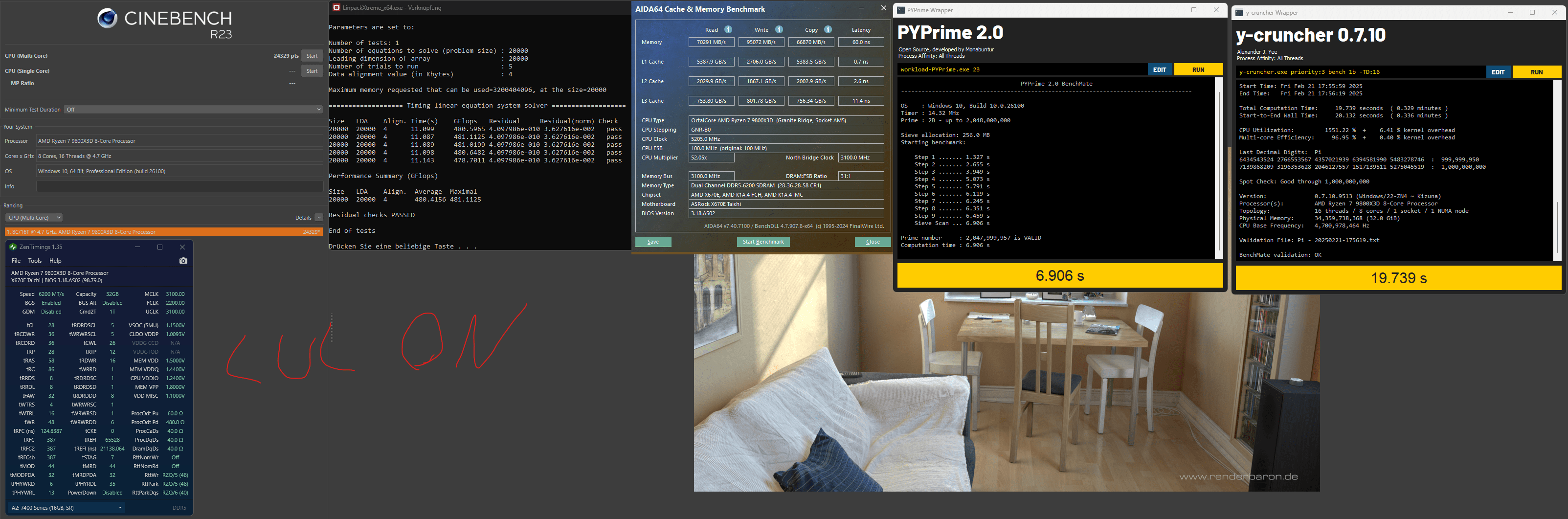Click Memory Latency value 60.0 ns
Image resolution: width=1568 pixels, height=519 pixels.
[x=861, y=42]
